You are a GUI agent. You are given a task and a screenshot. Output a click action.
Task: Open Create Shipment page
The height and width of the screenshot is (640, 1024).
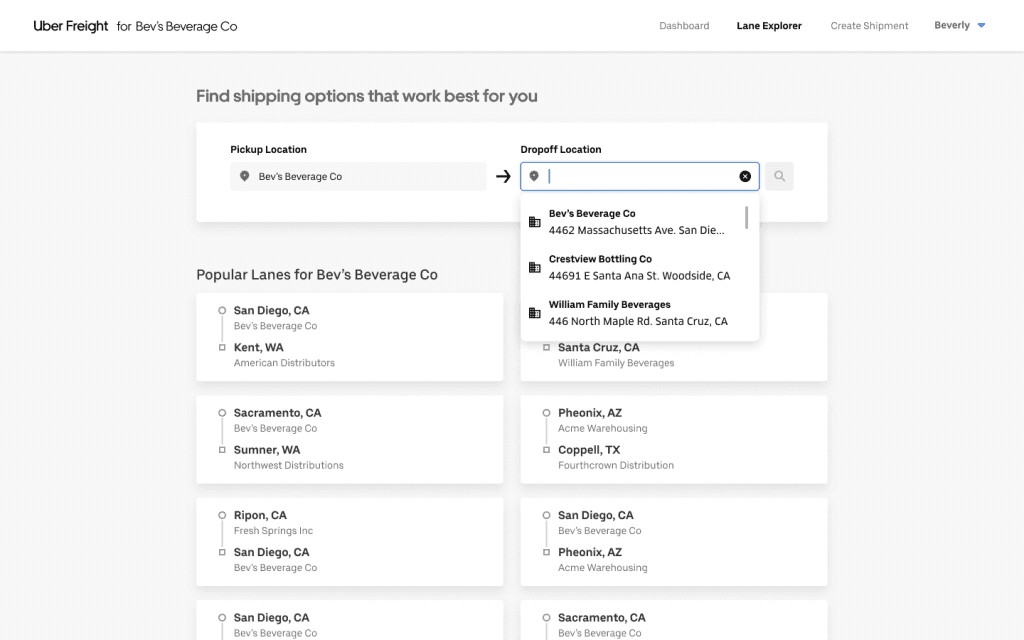click(869, 26)
